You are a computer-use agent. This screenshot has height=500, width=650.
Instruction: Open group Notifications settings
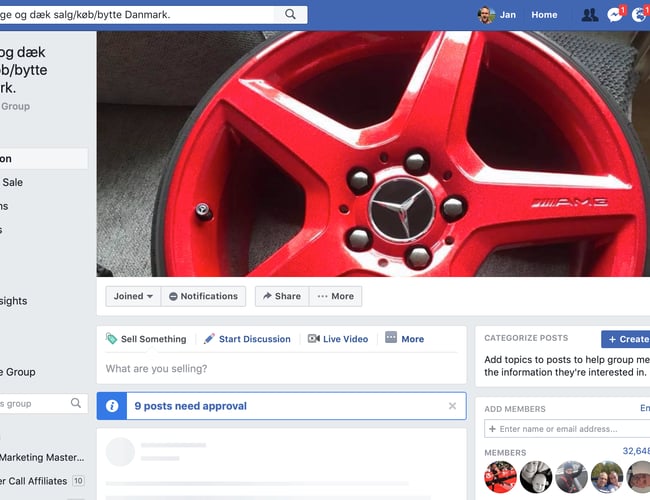tap(203, 296)
